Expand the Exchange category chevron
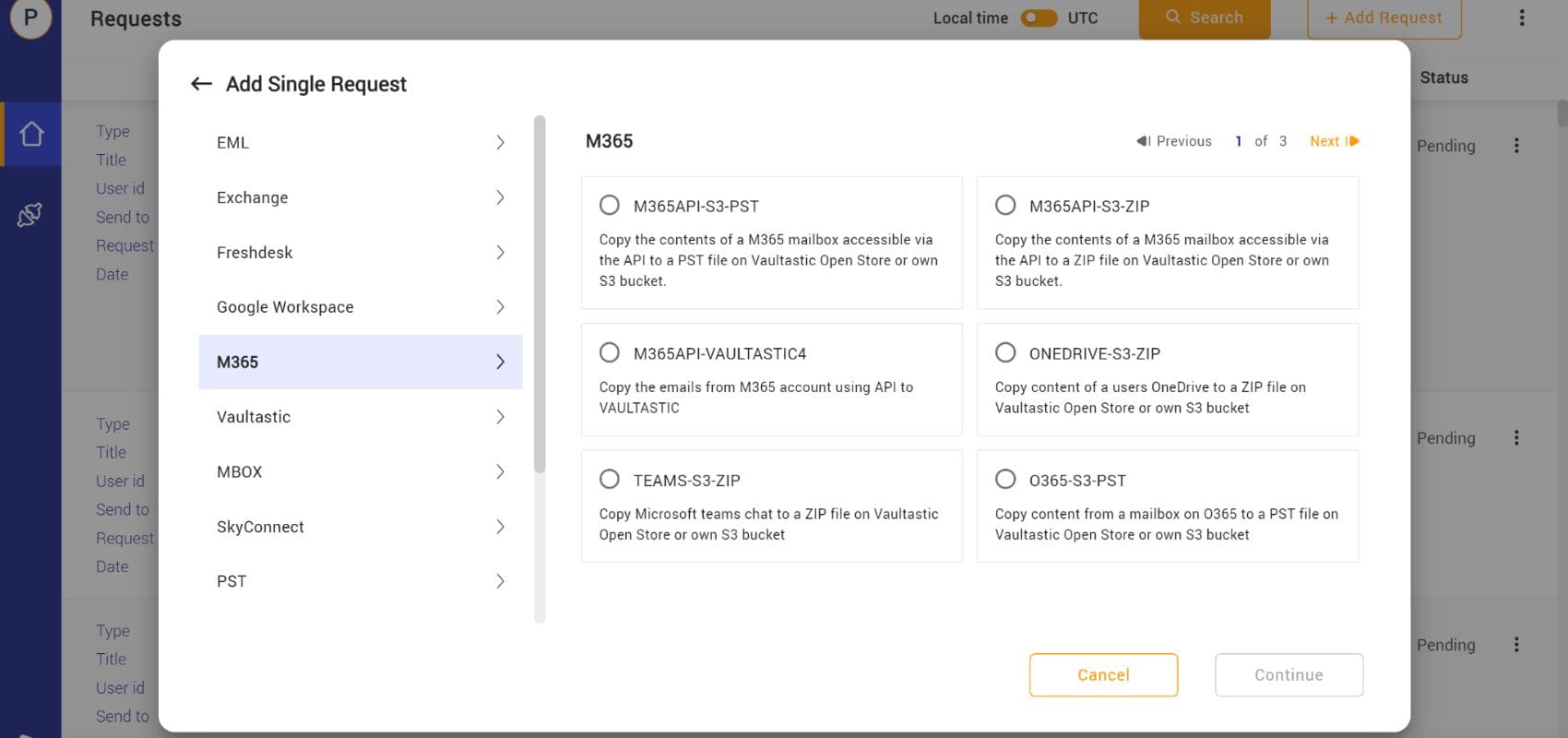 pos(500,197)
